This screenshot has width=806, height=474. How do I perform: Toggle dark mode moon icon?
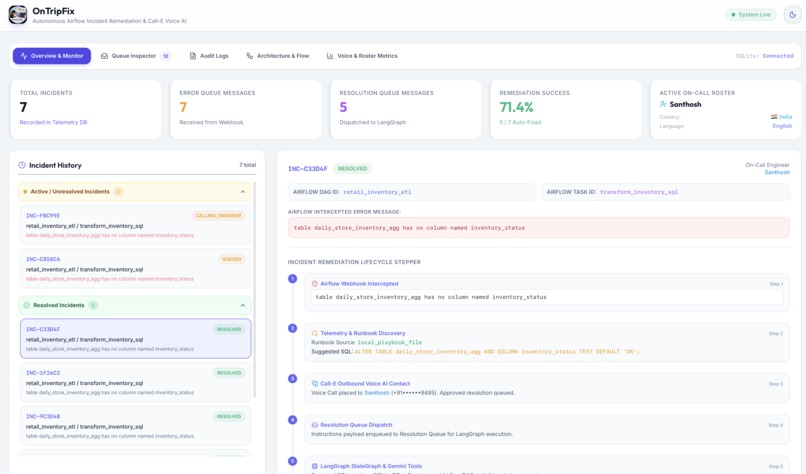pos(792,14)
